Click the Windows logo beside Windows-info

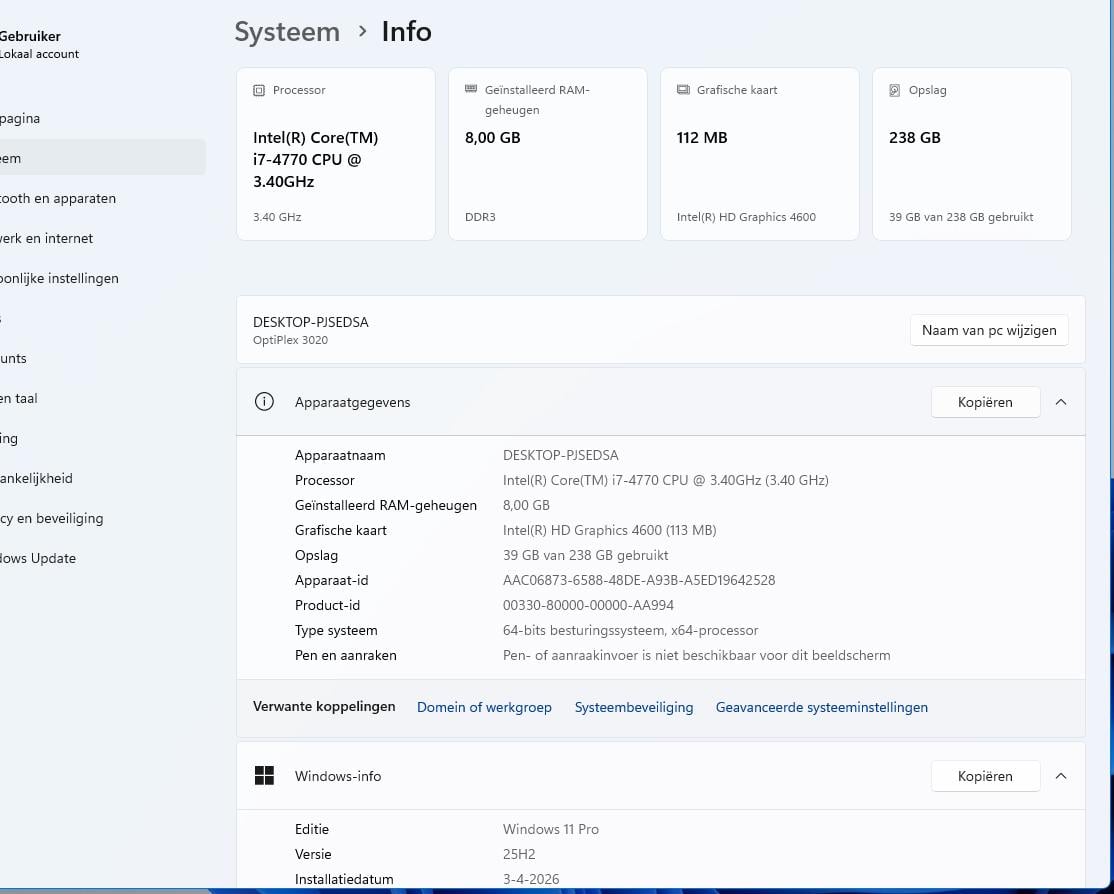pos(264,776)
